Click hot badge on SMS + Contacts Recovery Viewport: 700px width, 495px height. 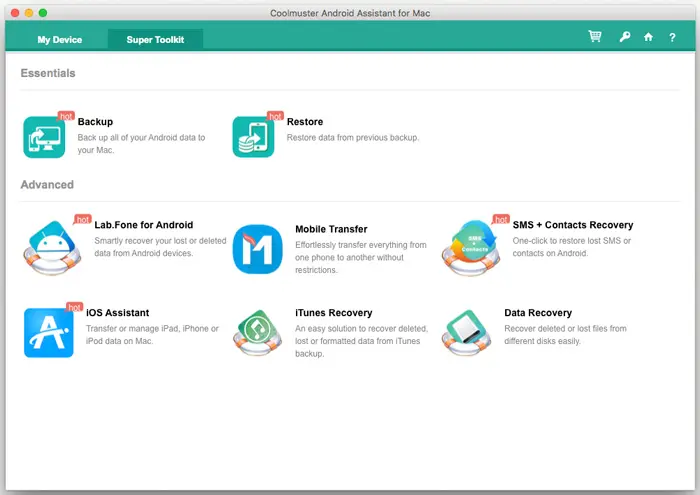point(501,219)
